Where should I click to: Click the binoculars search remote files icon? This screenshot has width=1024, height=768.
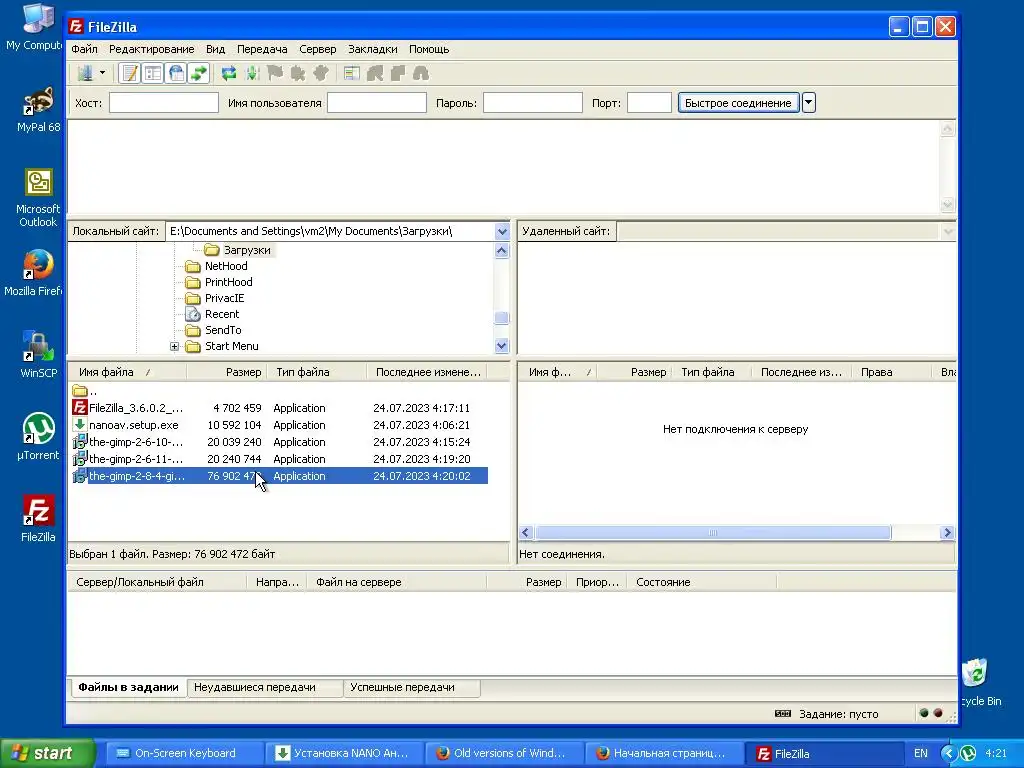(421, 73)
